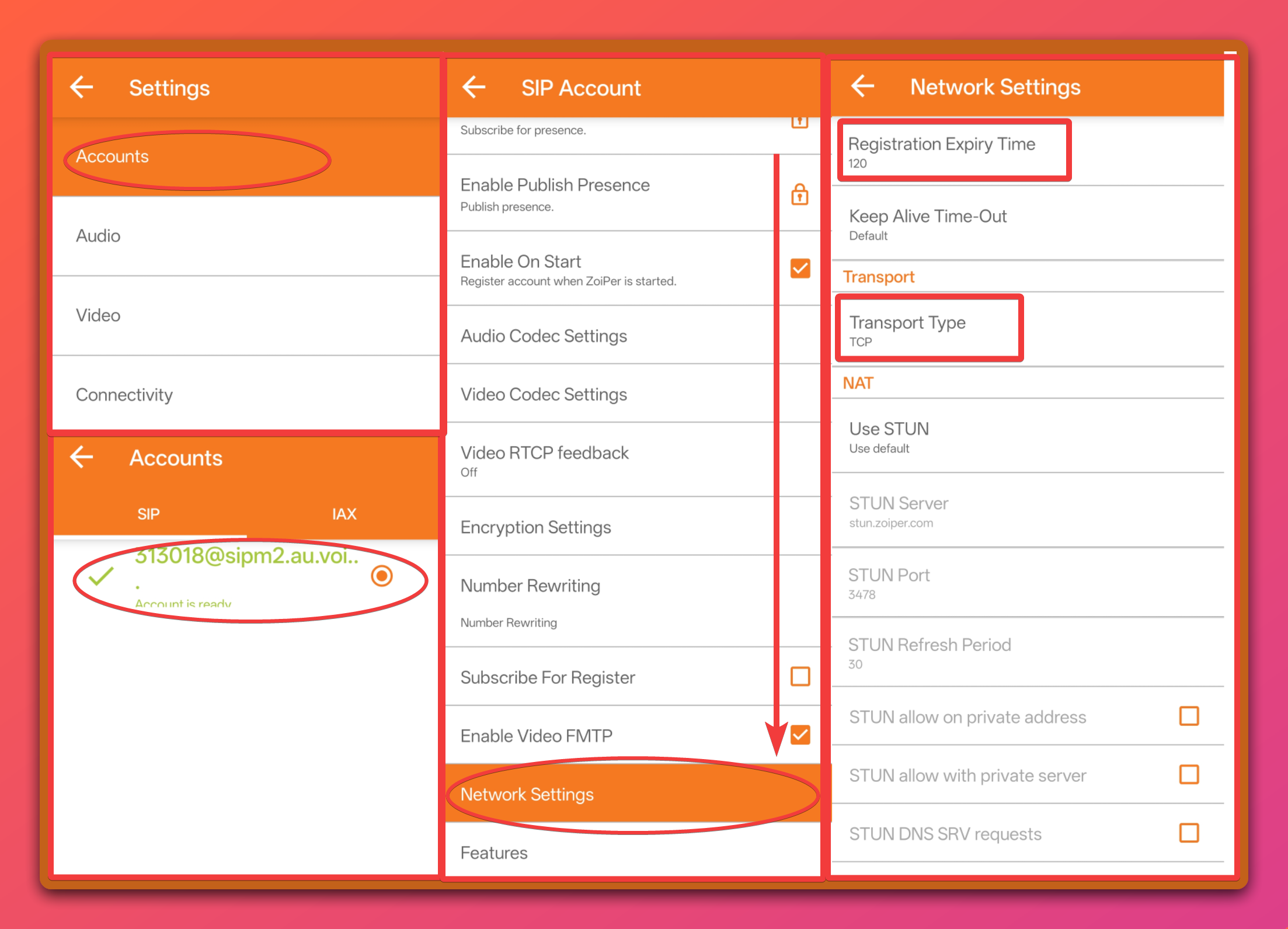This screenshot has width=1288, height=929.
Task: Tap the Enable Video FMTP label
Action: pyautogui.click(x=536, y=736)
